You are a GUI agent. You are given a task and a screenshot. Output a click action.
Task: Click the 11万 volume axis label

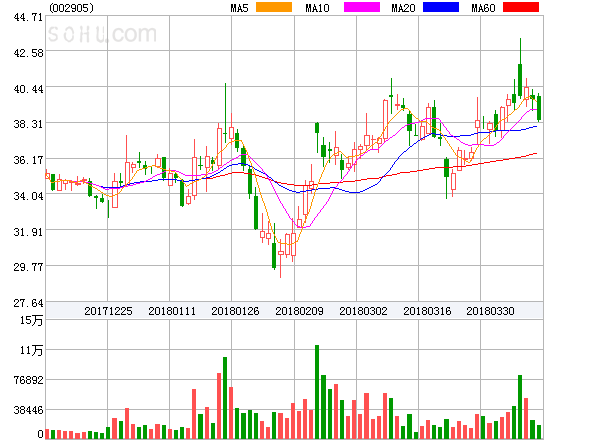click(x=31, y=350)
